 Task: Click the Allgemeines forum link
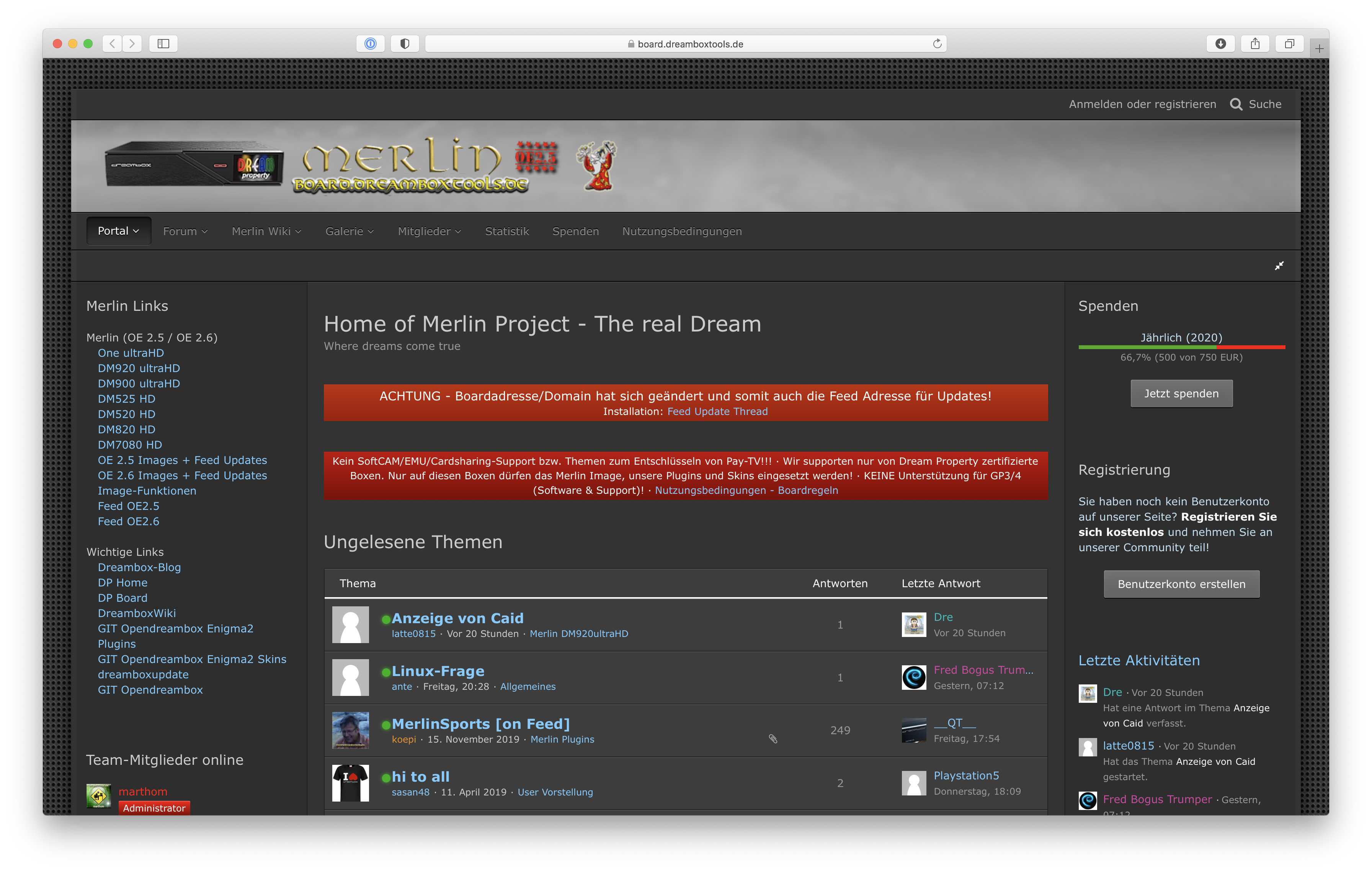tap(528, 687)
